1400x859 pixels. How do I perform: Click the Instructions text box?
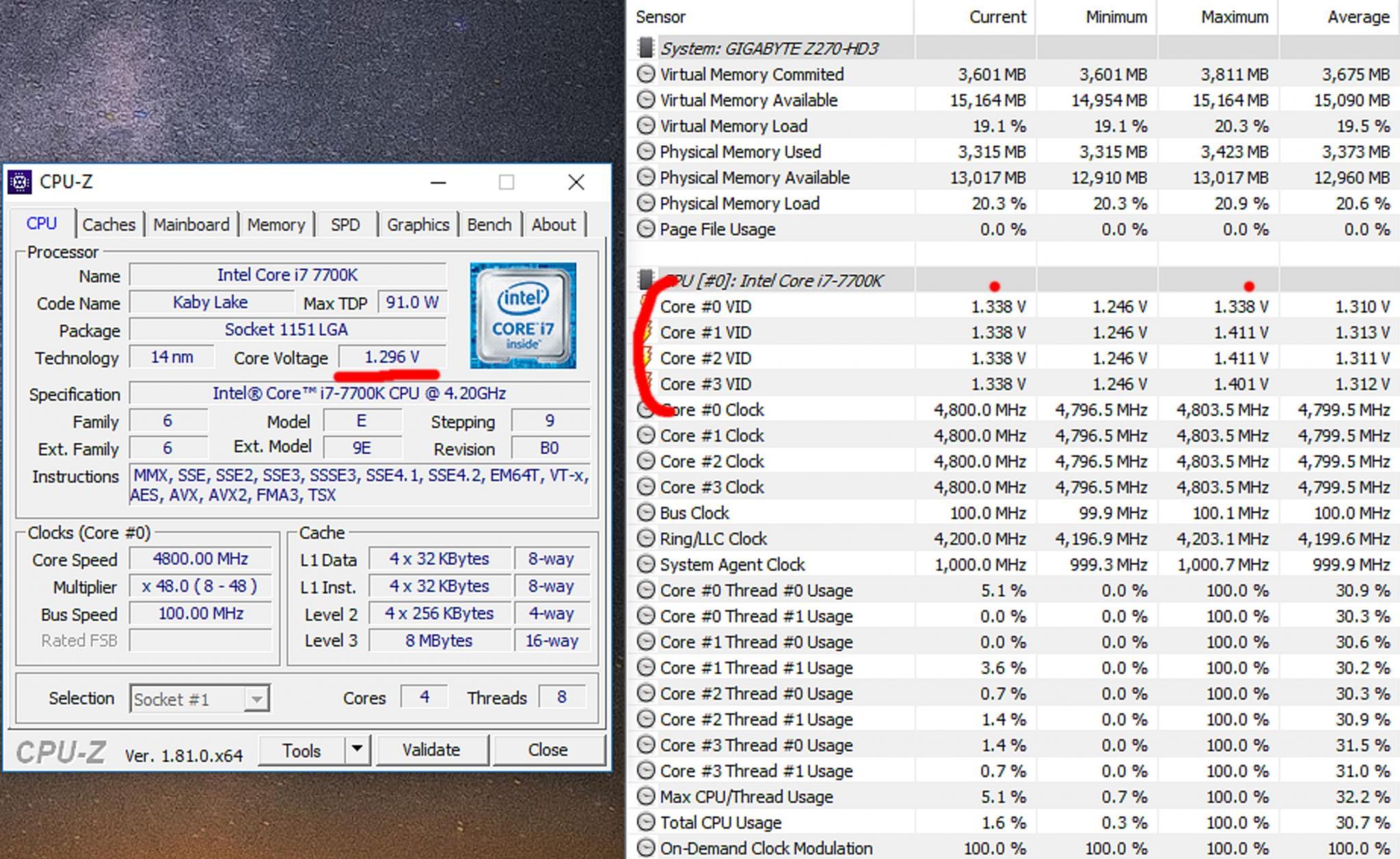[x=360, y=485]
